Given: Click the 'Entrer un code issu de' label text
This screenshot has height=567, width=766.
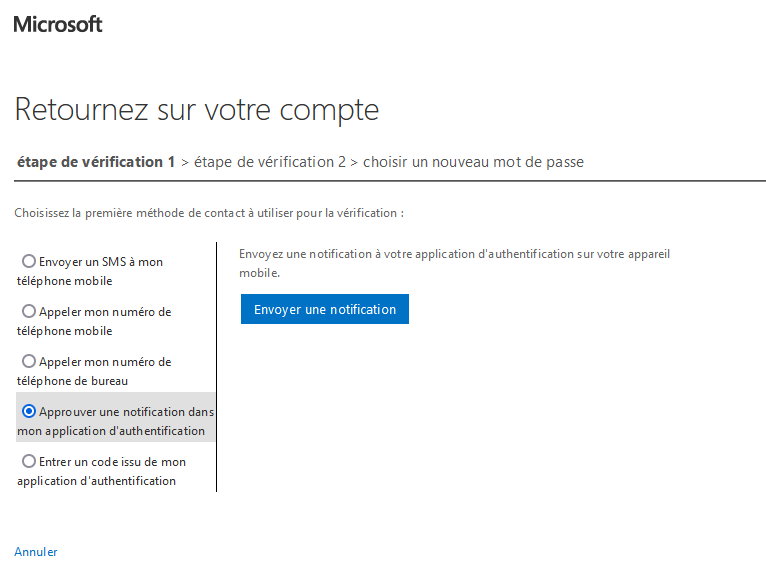Looking at the screenshot, I should point(112,462).
